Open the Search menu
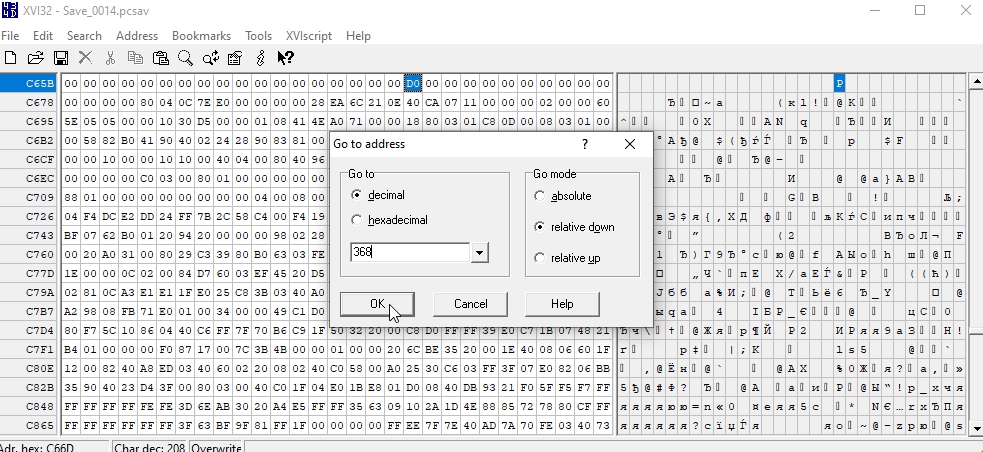The width and height of the screenshot is (983, 452). pos(84,36)
